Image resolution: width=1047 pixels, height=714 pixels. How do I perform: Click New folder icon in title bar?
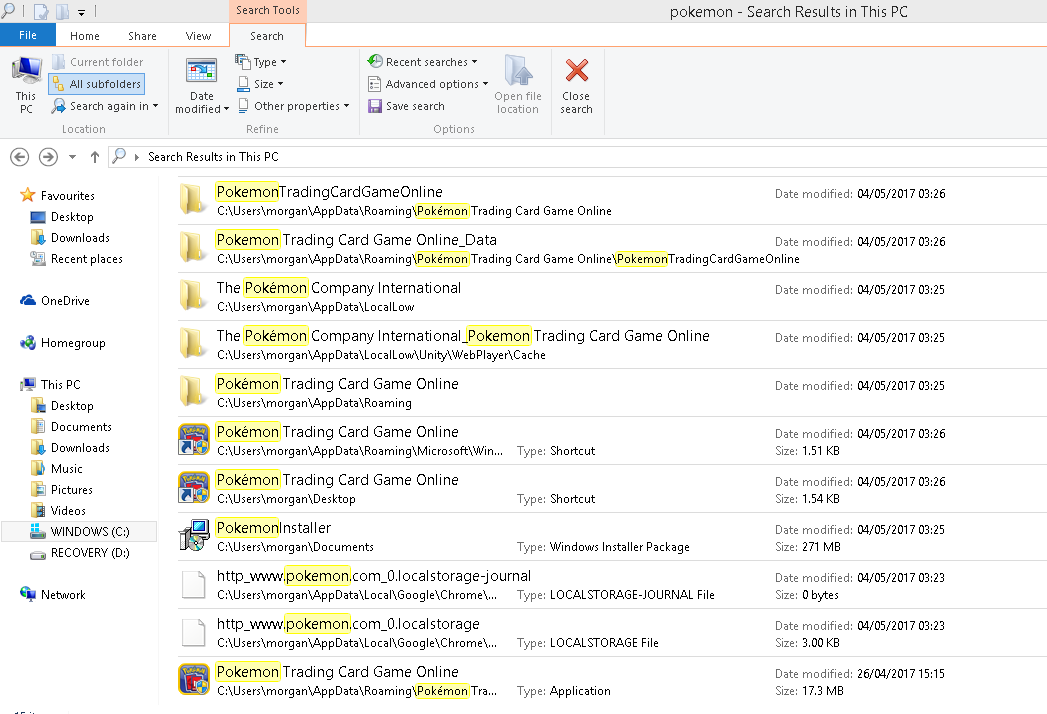pyautogui.click(x=62, y=11)
